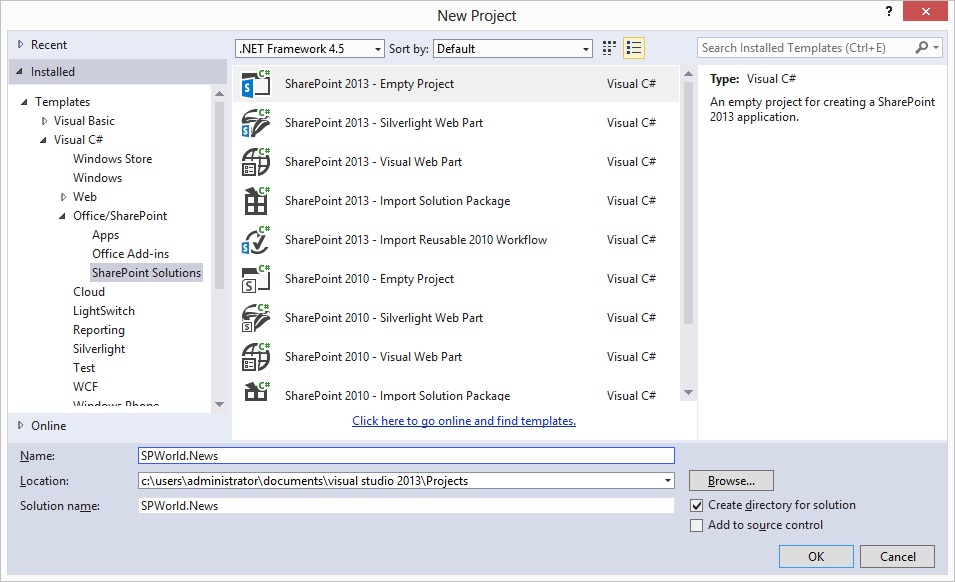Select "SharePoint 2013 - Import Reusable 2010 Workflow" text
Screen dimensions: 955x582
(416, 240)
